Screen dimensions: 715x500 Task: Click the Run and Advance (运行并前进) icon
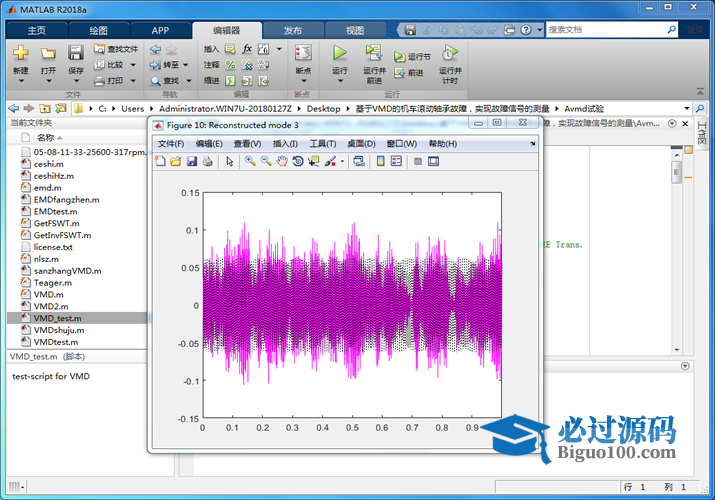pyautogui.click(x=374, y=53)
